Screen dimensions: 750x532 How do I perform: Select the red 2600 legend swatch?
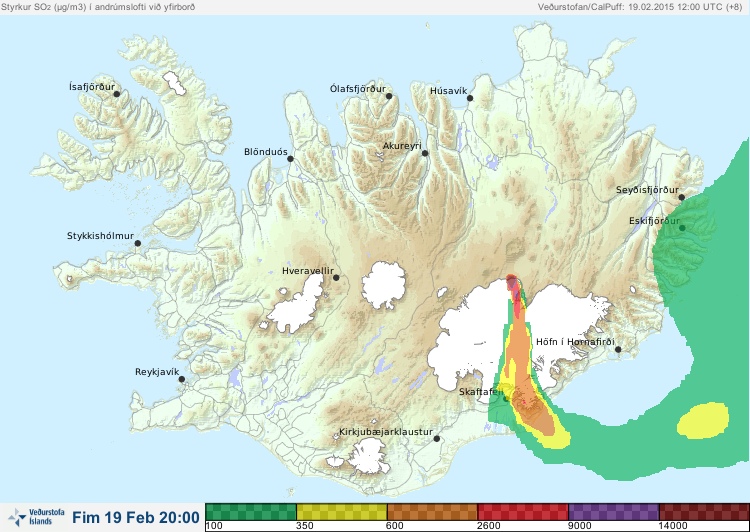pyautogui.click(x=523, y=512)
